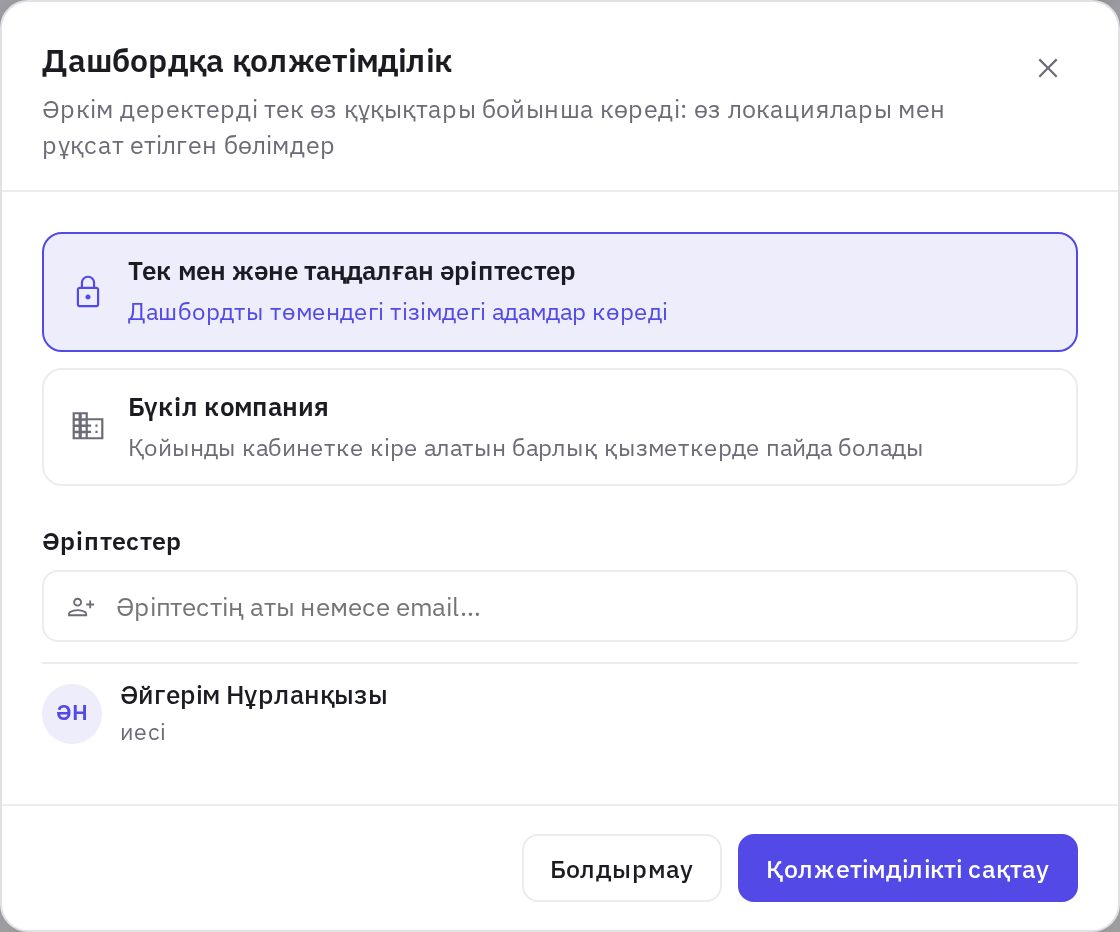1120x932 pixels.
Task: Click the 'иесі' role label
Action: [x=143, y=732]
